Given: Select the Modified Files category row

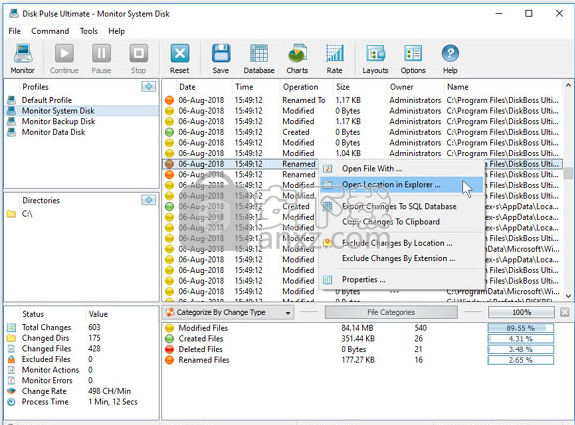Looking at the screenshot, I should [361, 328].
